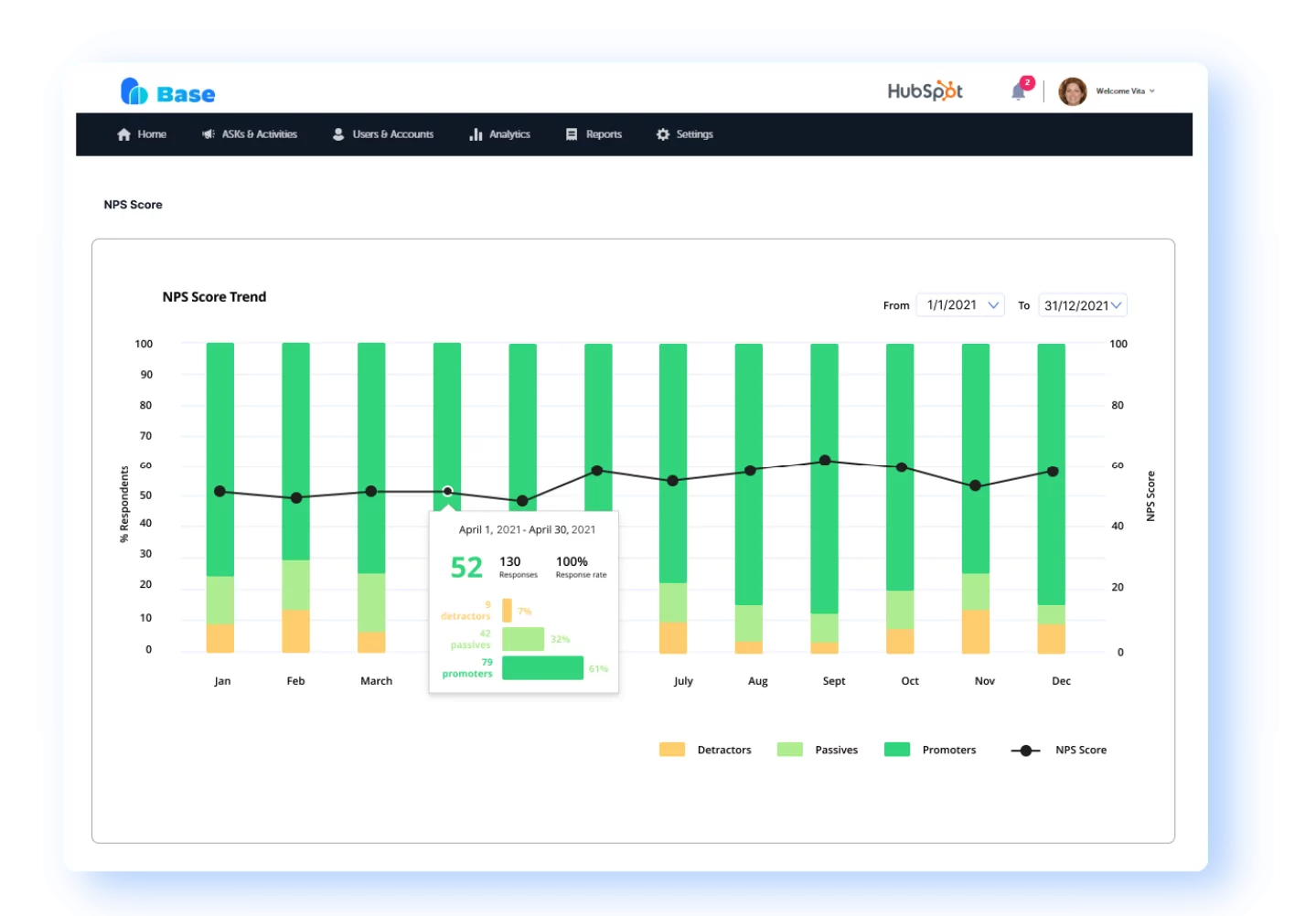The height and width of the screenshot is (916, 1316).
Task: Click the Base logo icon
Action: click(x=134, y=91)
